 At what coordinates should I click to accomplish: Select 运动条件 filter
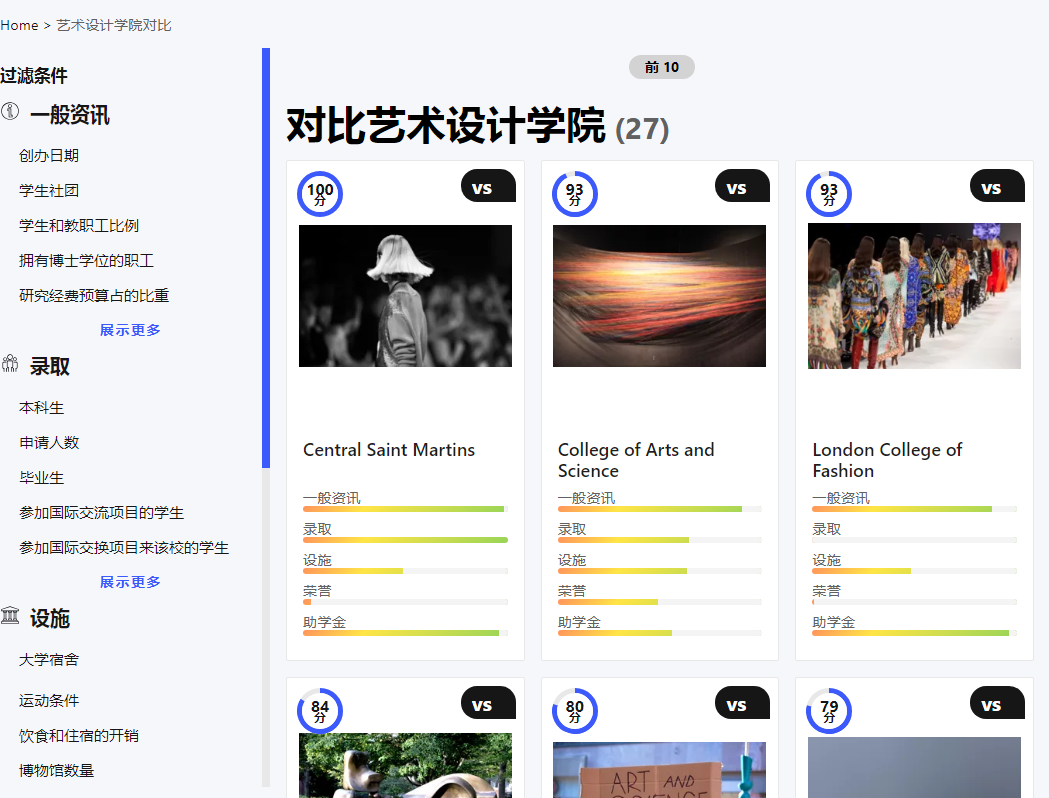click(x=49, y=700)
